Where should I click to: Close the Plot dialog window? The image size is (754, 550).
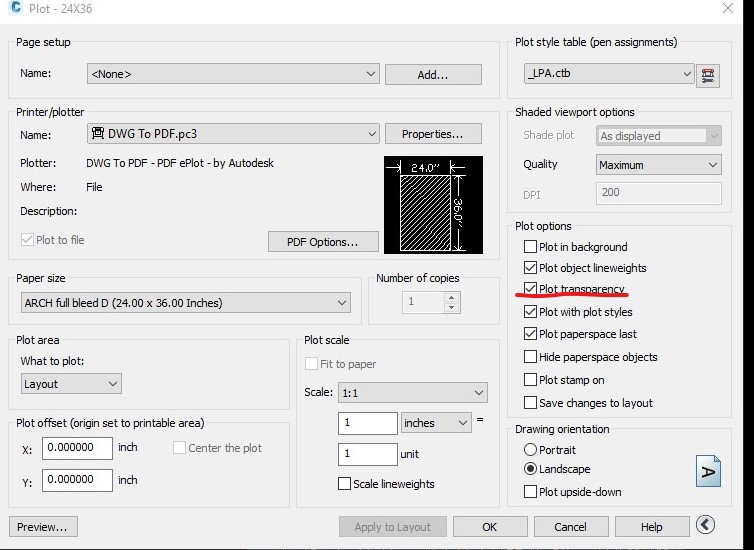pos(728,8)
